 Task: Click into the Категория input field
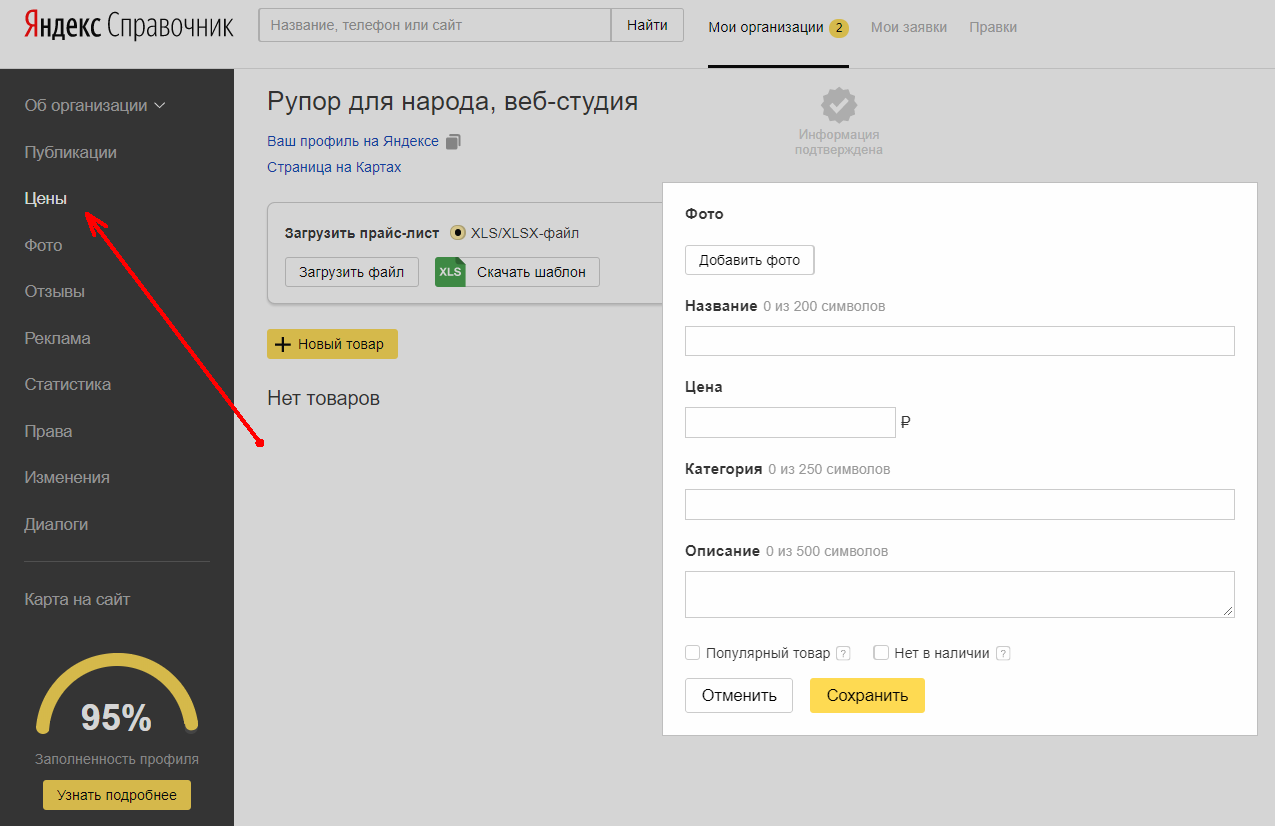click(x=960, y=505)
